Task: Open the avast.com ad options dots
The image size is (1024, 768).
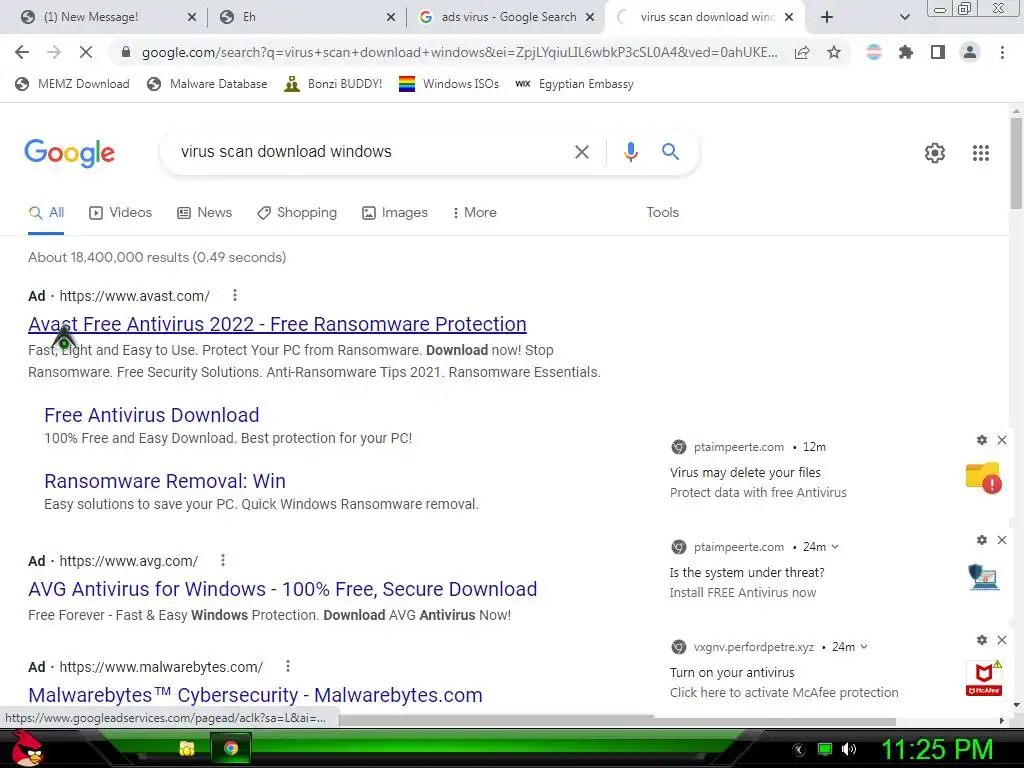Action: (234, 295)
